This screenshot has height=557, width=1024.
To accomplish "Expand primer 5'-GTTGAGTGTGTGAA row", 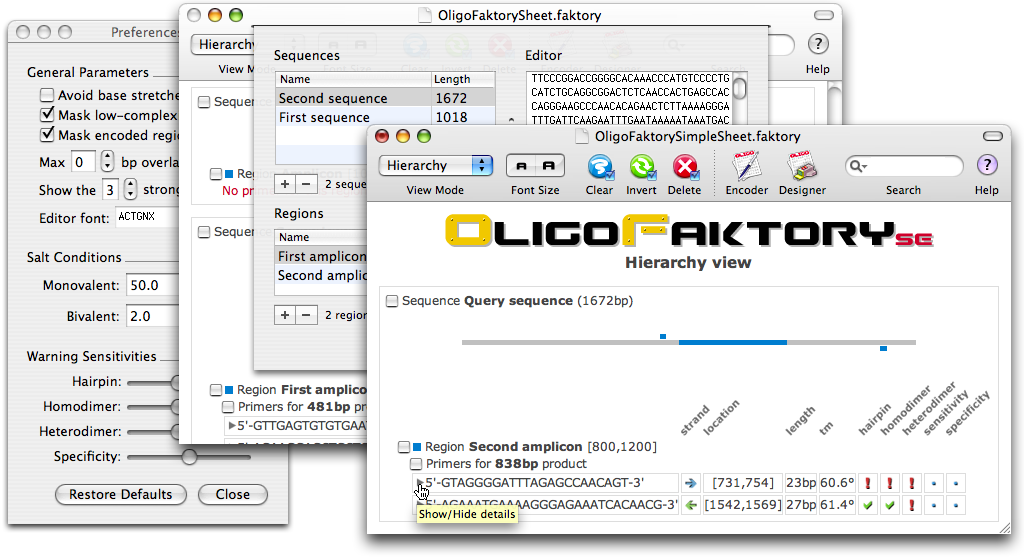I will tap(231, 426).
